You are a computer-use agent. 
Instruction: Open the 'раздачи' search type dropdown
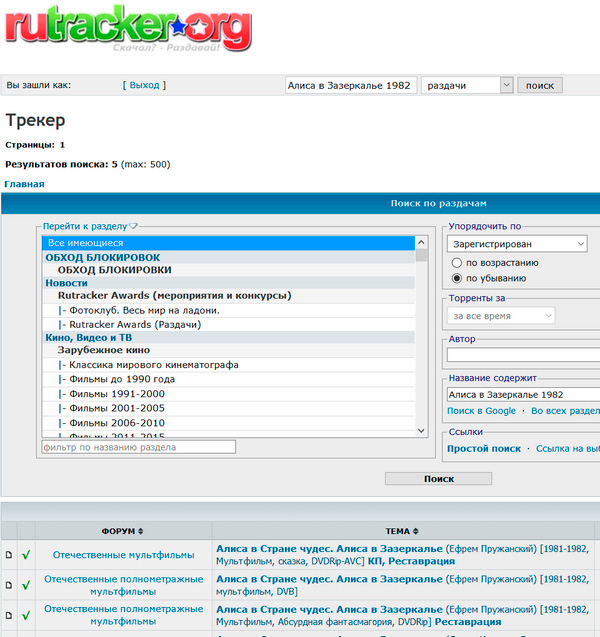coord(467,85)
